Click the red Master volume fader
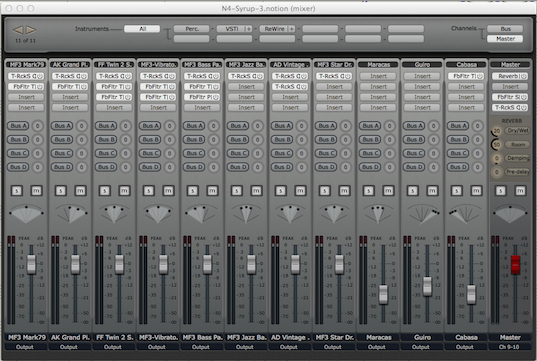537x361 pixels. coord(515,264)
